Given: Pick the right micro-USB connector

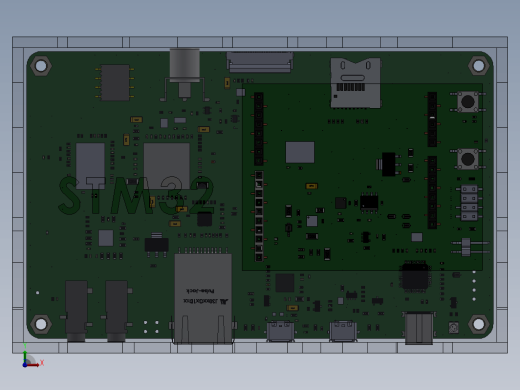Looking at the screenshot, I should pyautogui.click(x=343, y=331).
